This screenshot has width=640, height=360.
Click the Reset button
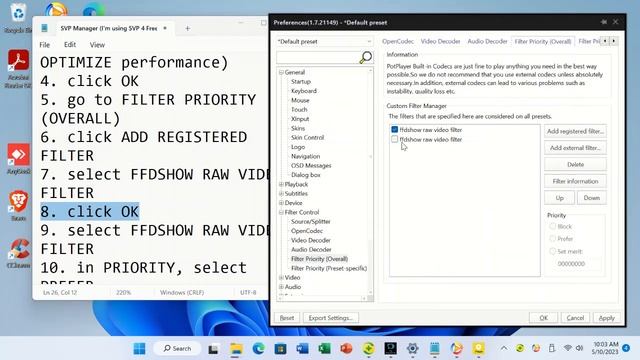point(287,318)
